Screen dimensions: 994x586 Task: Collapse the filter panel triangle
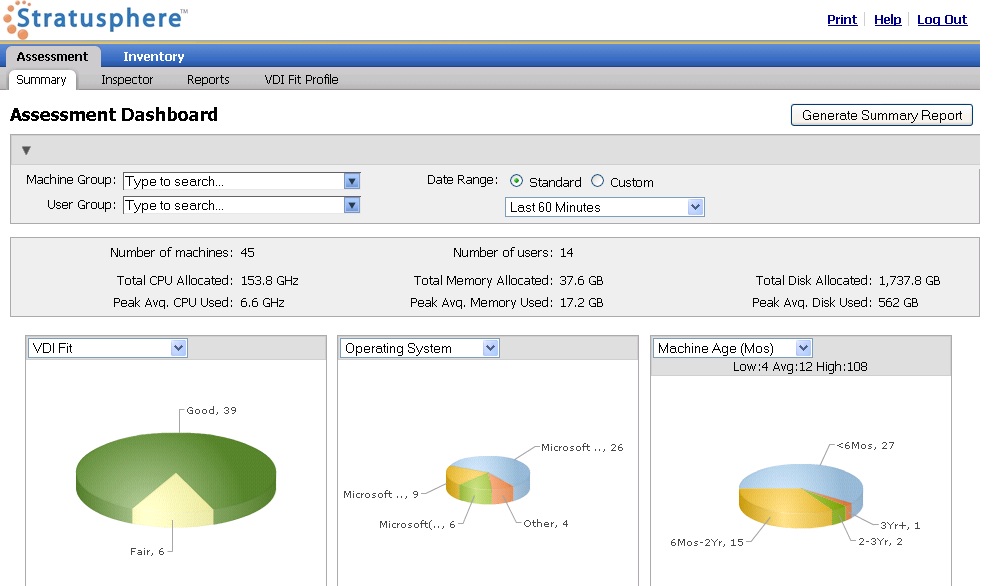tap(26, 150)
